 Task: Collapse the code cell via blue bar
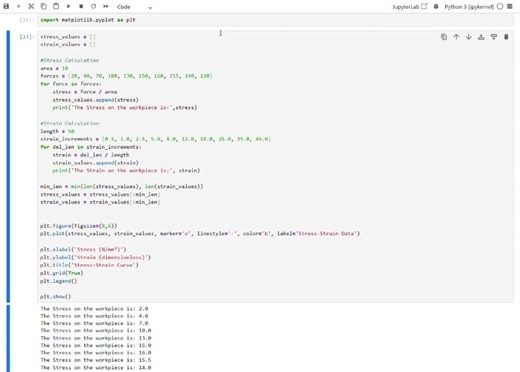(x=8, y=166)
